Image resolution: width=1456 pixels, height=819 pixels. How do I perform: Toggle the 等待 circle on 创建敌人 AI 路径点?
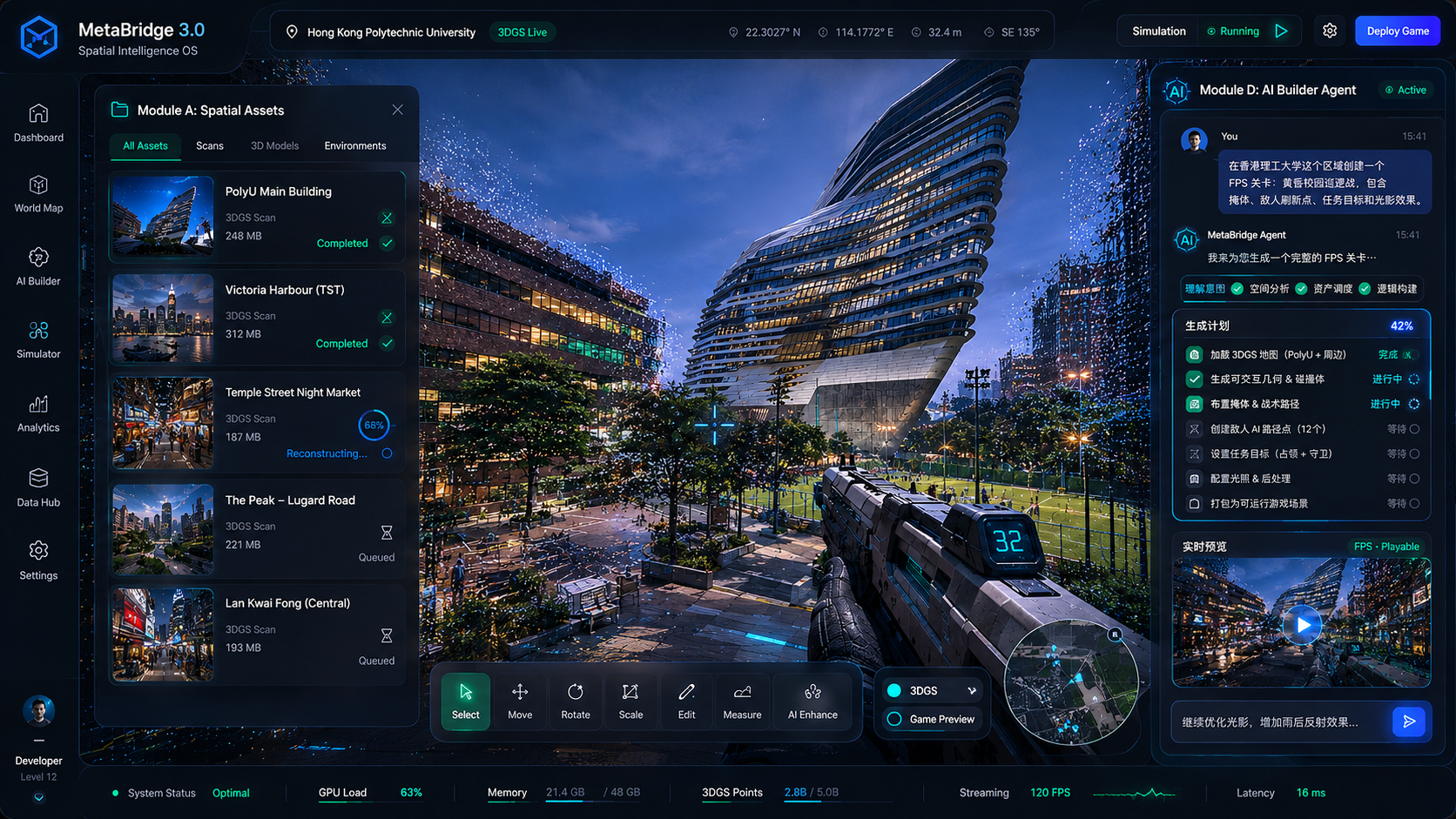1414,429
